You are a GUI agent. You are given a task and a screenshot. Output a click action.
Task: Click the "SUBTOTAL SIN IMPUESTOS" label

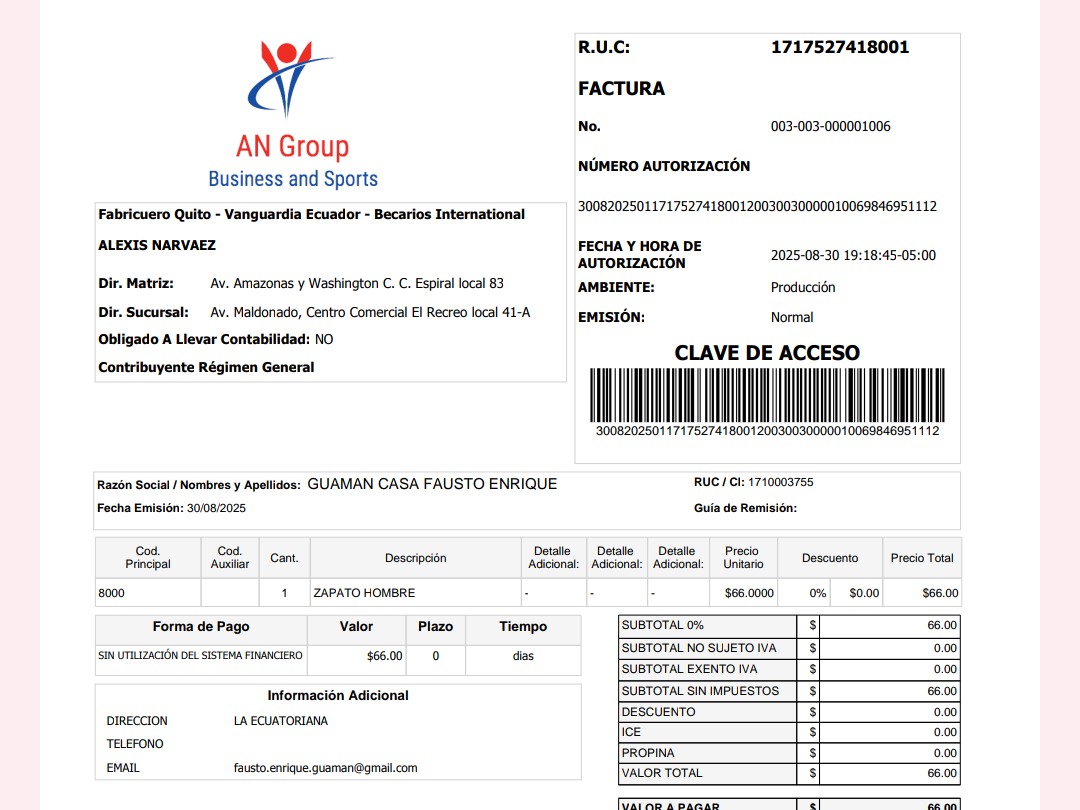click(x=700, y=691)
